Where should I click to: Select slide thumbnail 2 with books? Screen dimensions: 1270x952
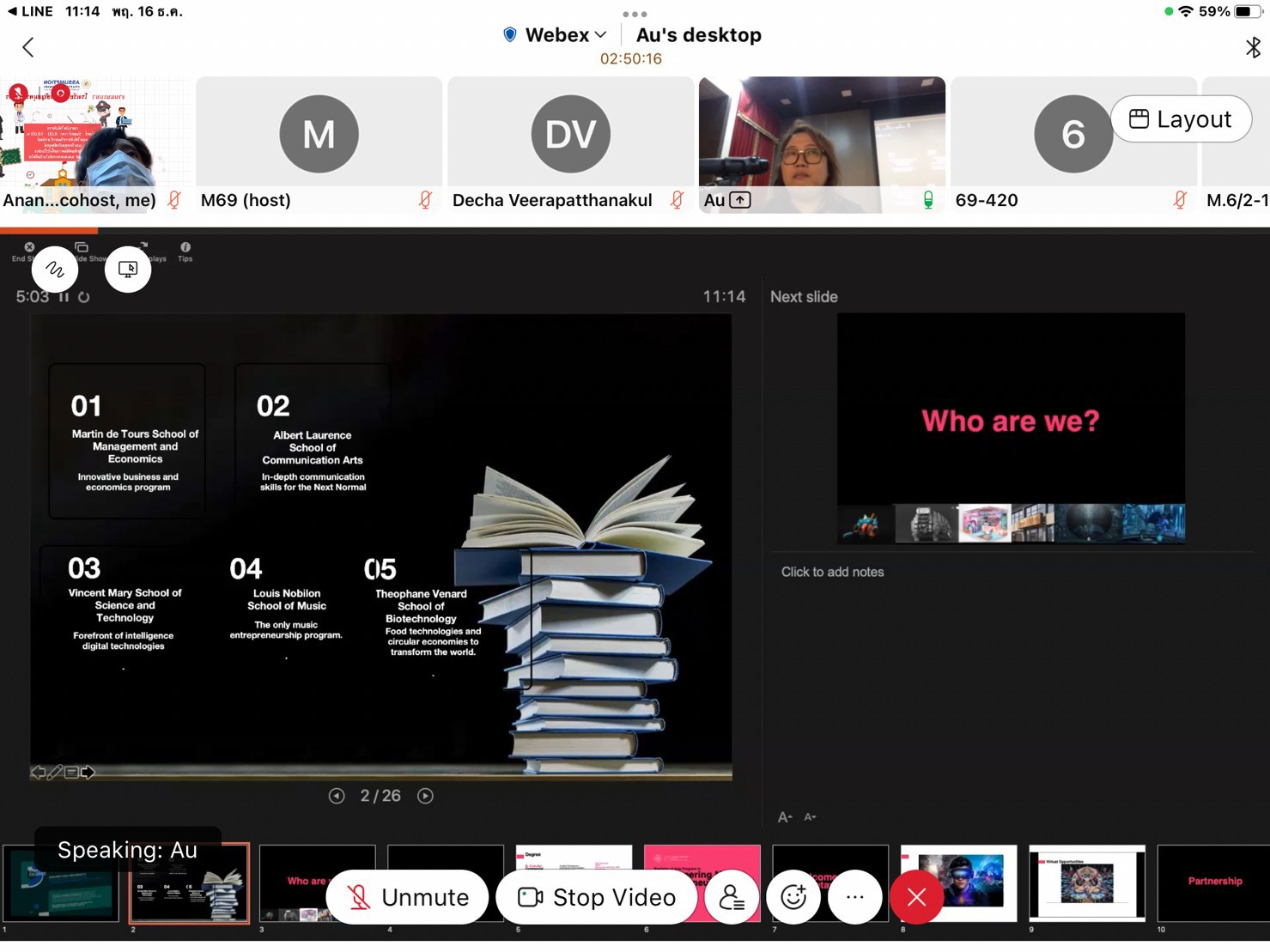tap(190, 883)
